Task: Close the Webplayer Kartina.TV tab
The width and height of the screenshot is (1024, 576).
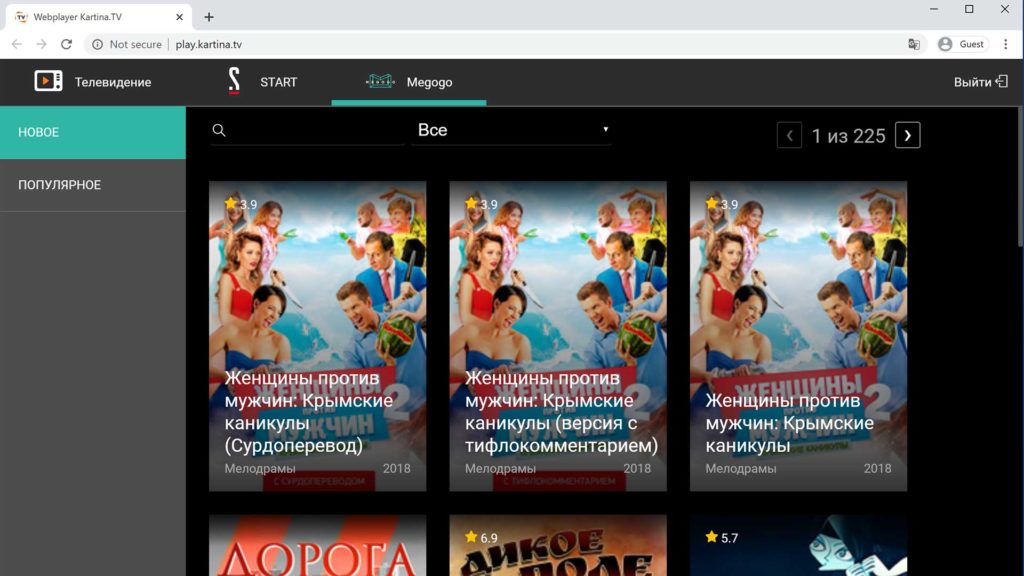Action: 179,17
